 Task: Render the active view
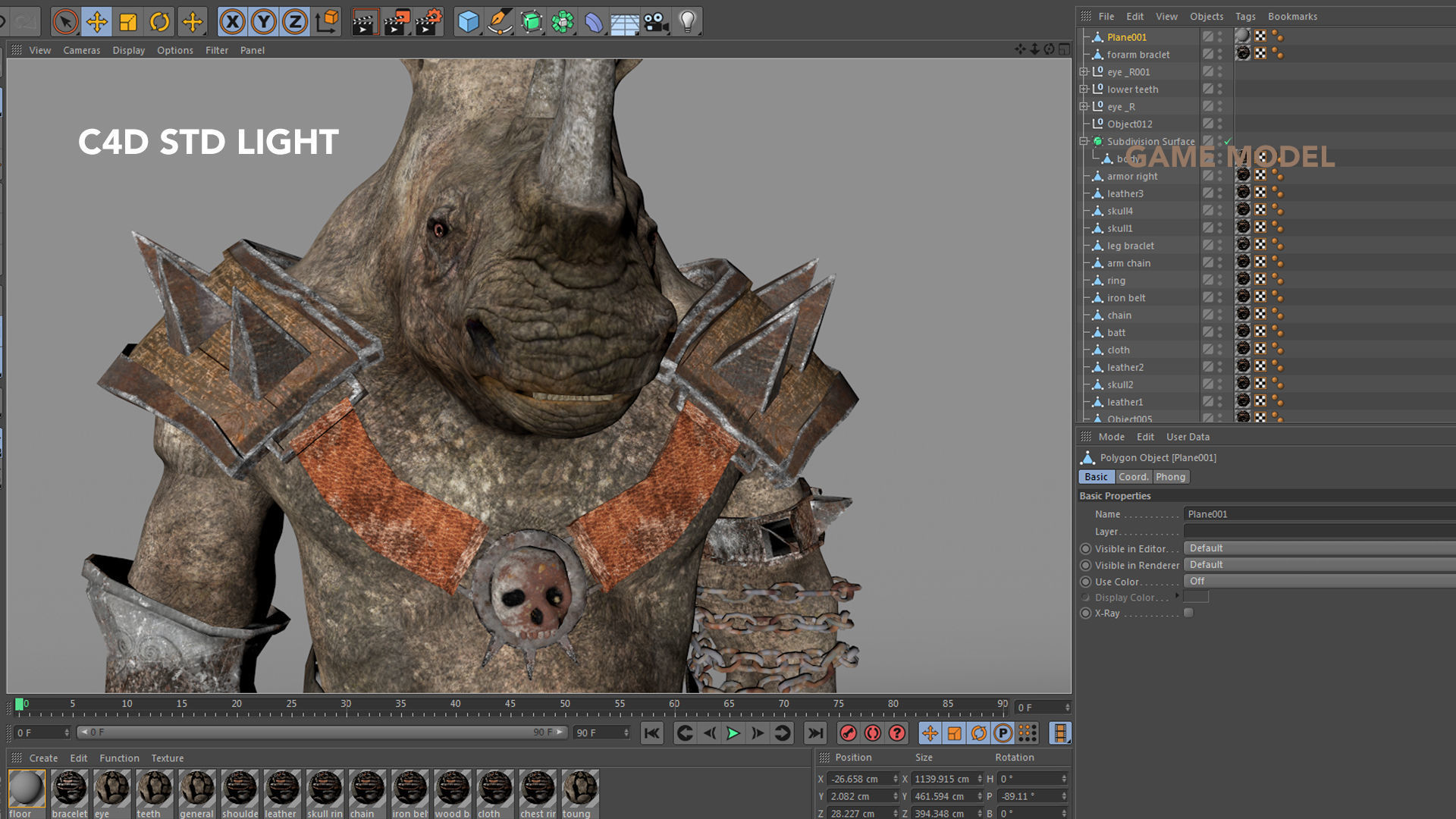tap(365, 22)
